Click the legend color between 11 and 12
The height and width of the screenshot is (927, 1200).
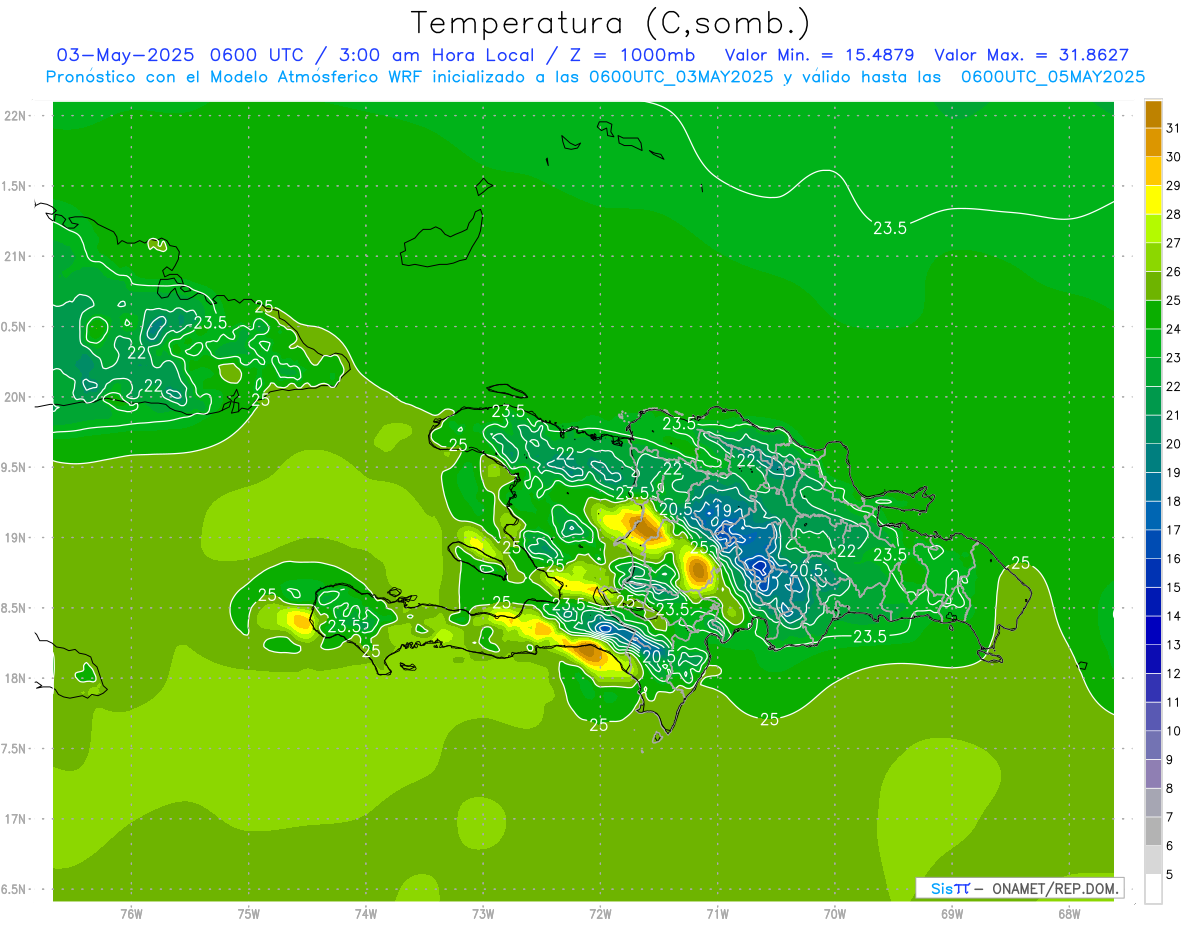pyautogui.click(x=1153, y=689)
